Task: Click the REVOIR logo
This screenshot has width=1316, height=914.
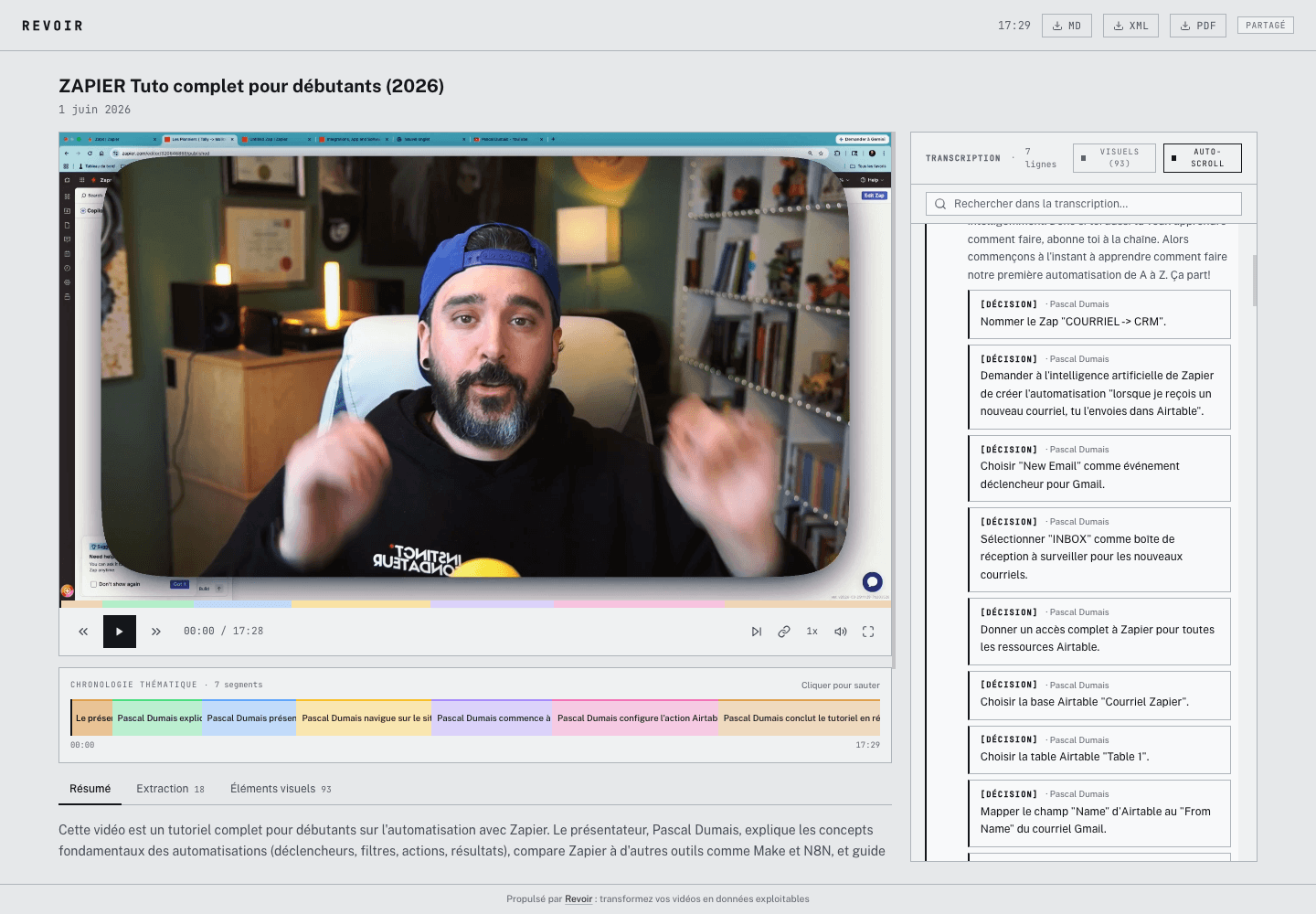Action: point(52,26)
